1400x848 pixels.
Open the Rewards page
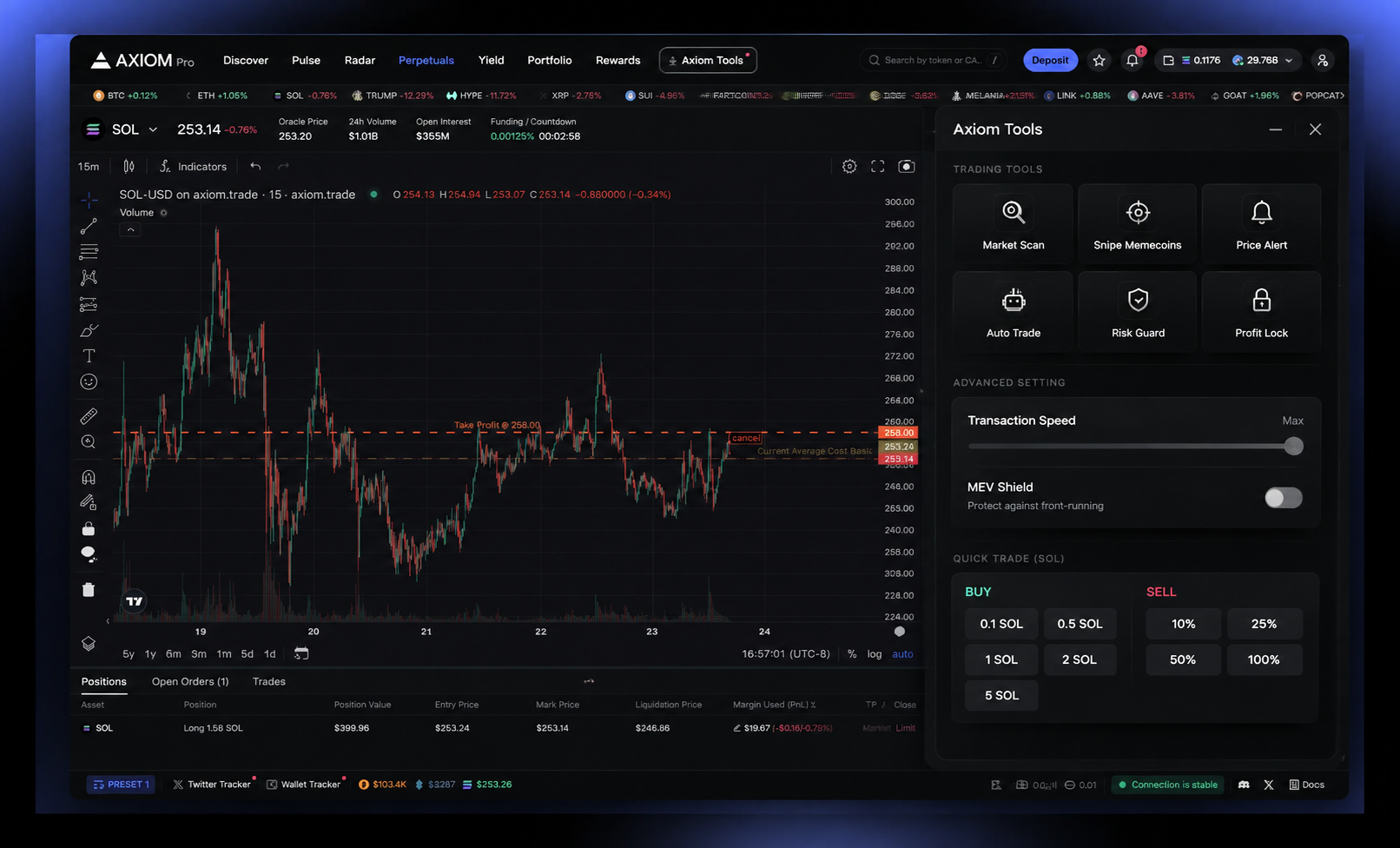click(618, 60)
